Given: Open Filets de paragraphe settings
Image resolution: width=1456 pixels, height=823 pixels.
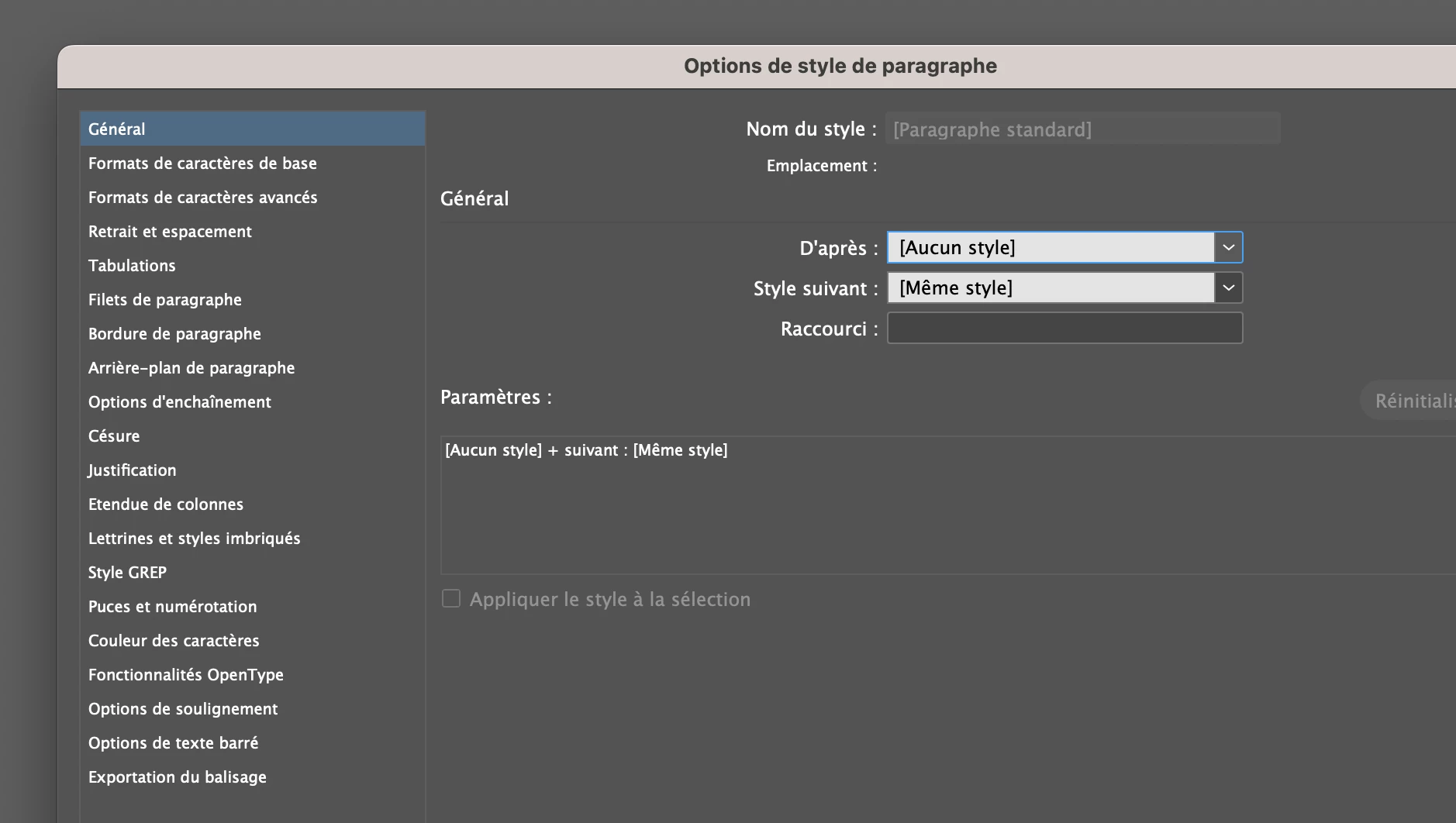Looking at the screenshot, I should pos(164,300).
